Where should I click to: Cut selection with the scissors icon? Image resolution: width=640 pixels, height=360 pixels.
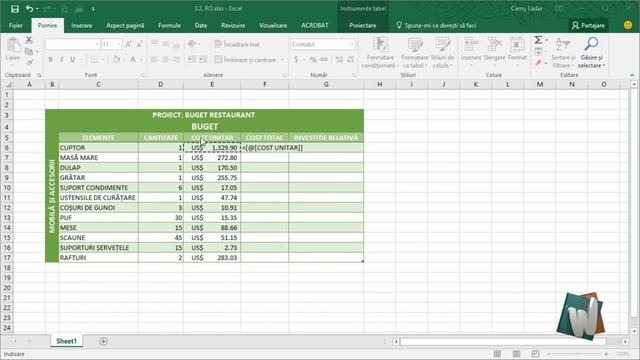(29, 40)
